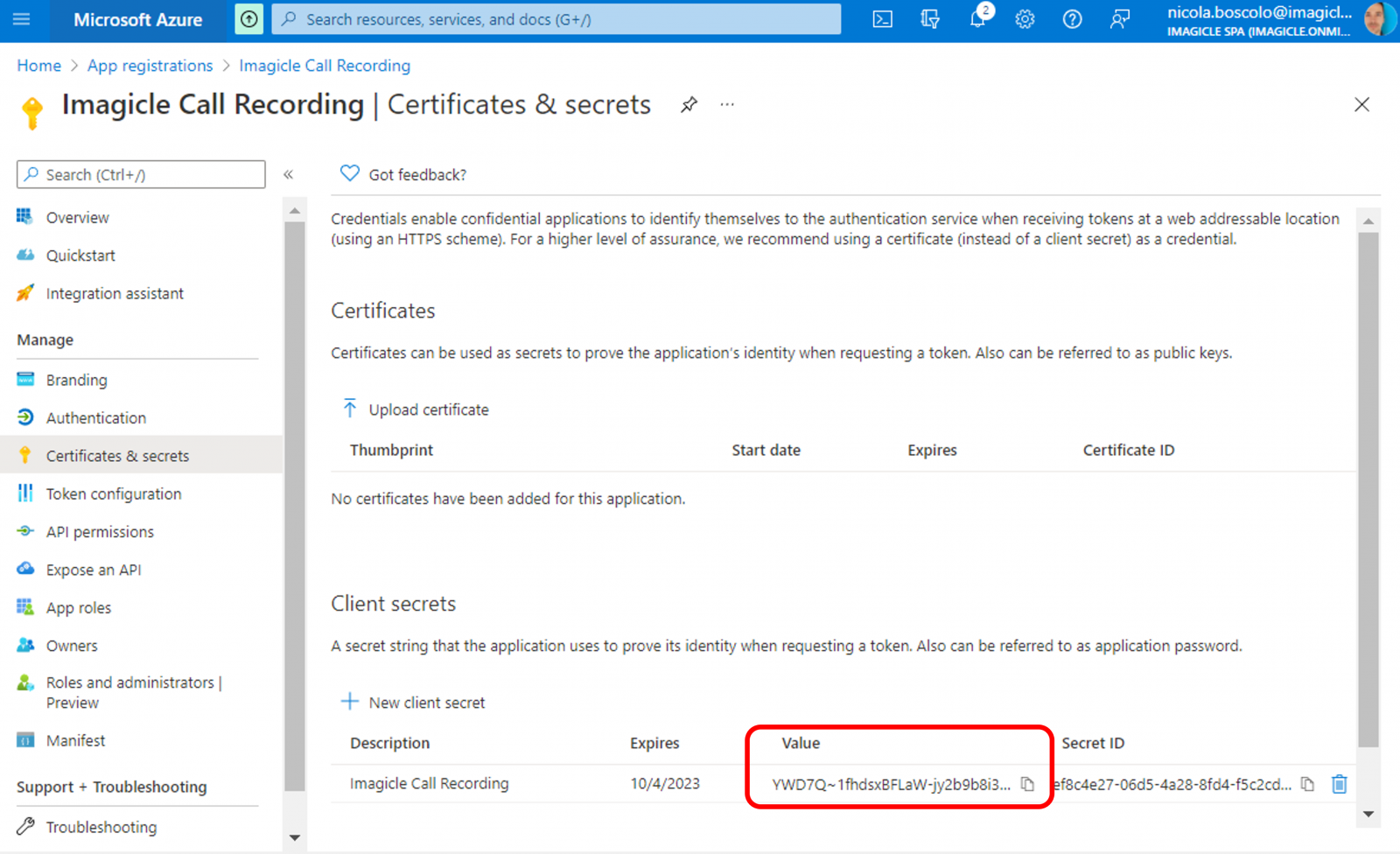Screen dimensions: 1400x854
Task: Open the help question mark icon
Action: [x=1072, y=19]
